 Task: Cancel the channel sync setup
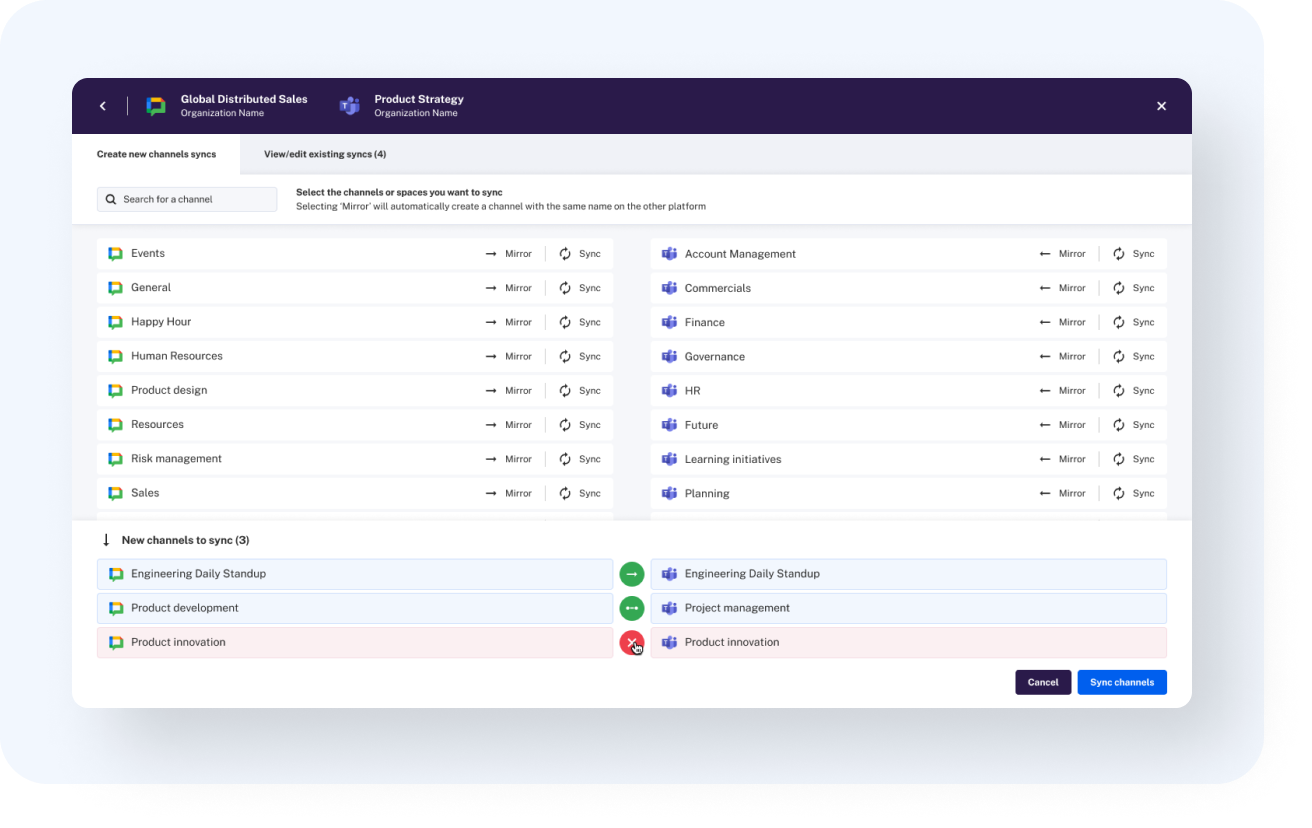click(x=1043, y=682)
